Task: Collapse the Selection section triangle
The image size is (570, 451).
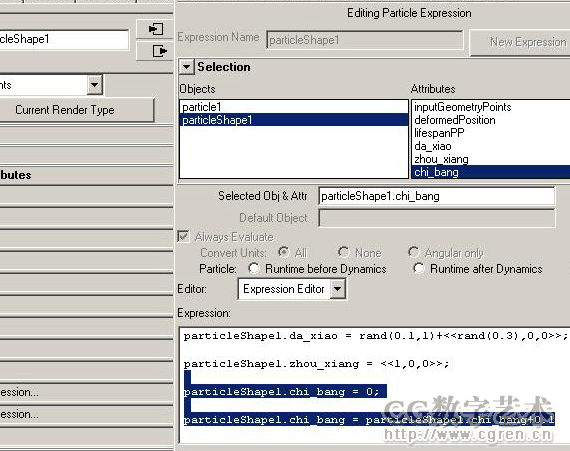Action: coord(186,67)
